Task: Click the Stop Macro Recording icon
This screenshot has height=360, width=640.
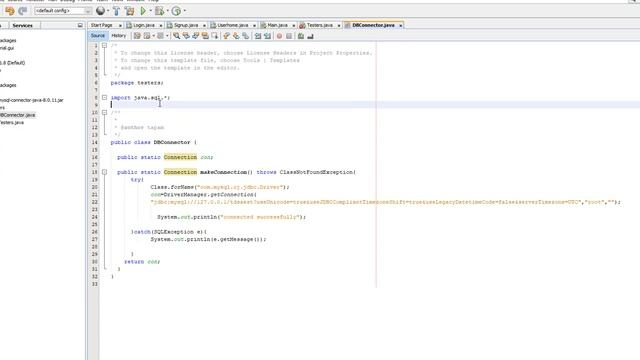Action: [289, 36]
